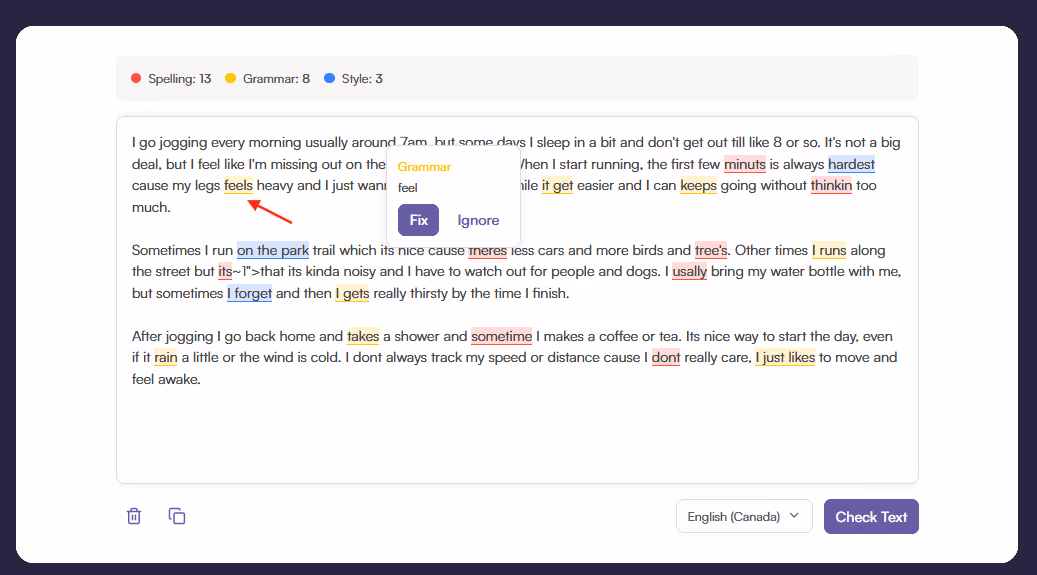Click the Style: 3 counter
1037x575 pixels.
(353, 79)
